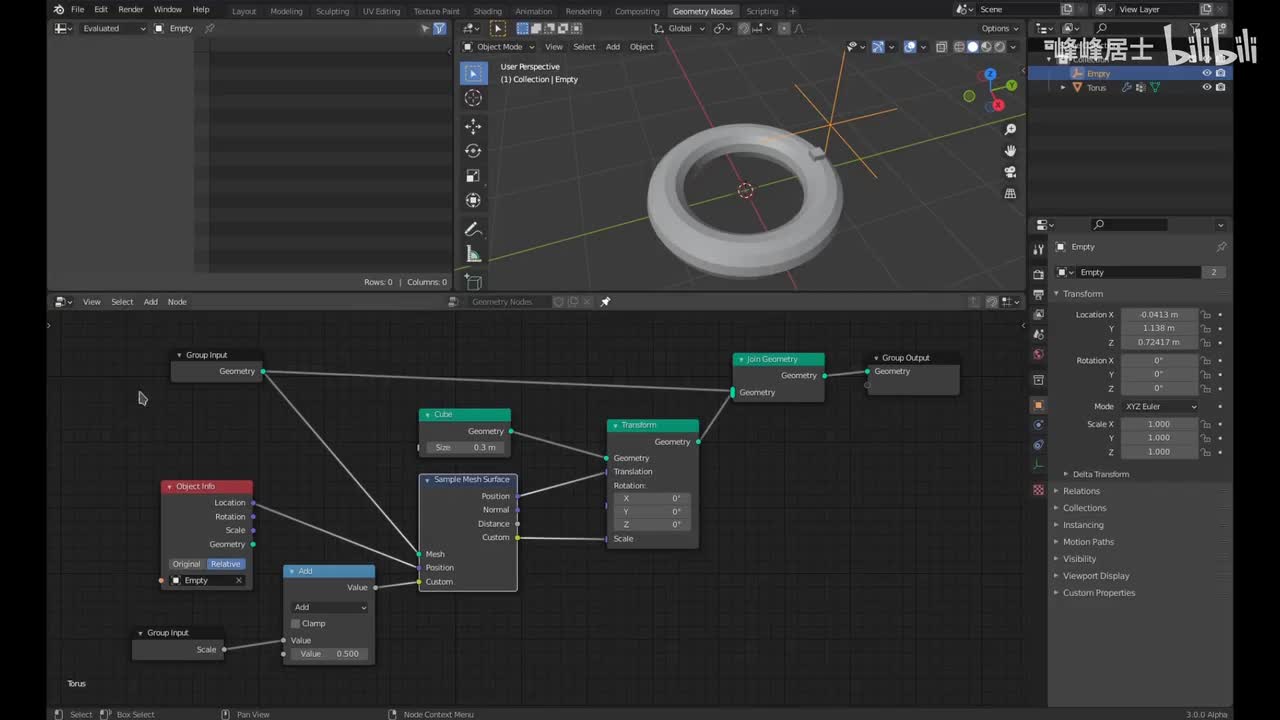Click the Value 0.500 slider field
This screenshot has height=720, width=1280.
pyautogui.click(x=330, y=654)
